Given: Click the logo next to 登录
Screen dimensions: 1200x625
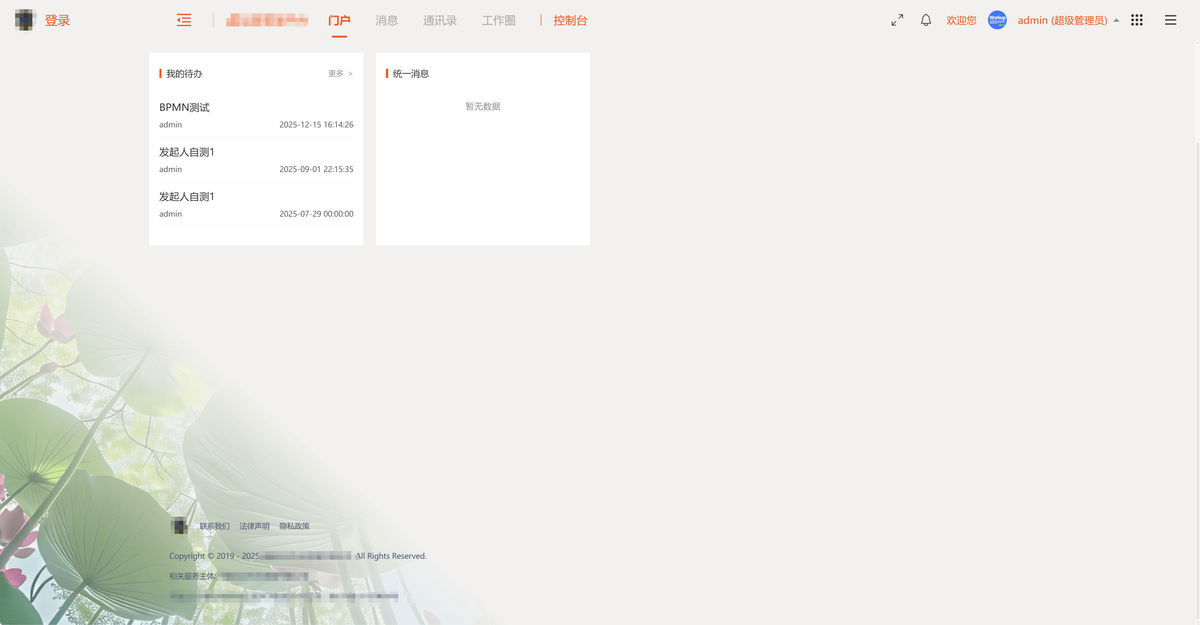Looking at the screenshot, I should click(x=25, y=20).
